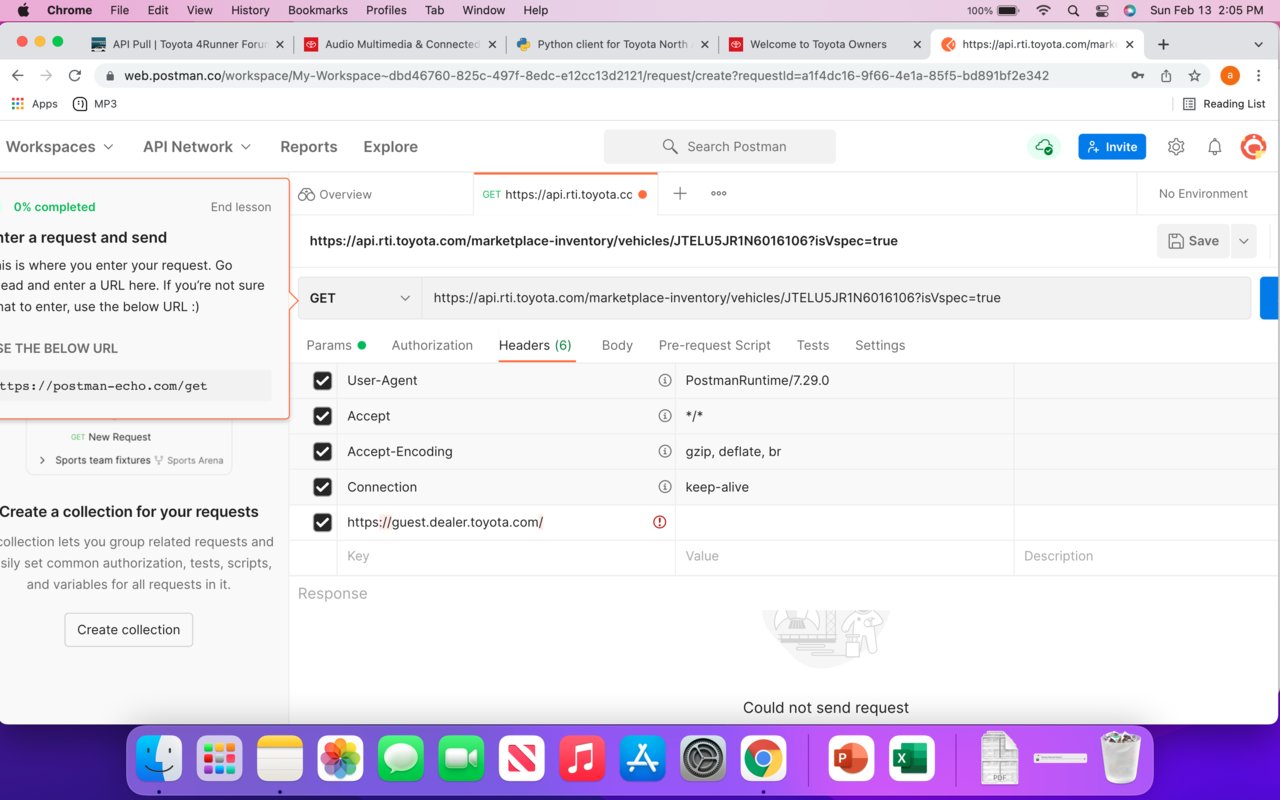Image resolution: width=1280 pixels, height=800 pixels.
Task: Switch to the Params tab
Action: [x=336, y=345]
